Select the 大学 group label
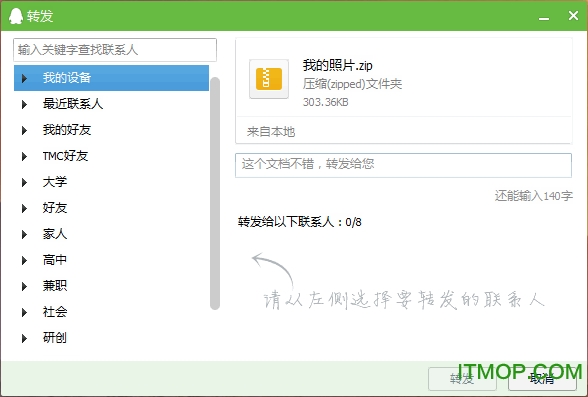This screenshot has height=397, width=588. click(55, 182)
